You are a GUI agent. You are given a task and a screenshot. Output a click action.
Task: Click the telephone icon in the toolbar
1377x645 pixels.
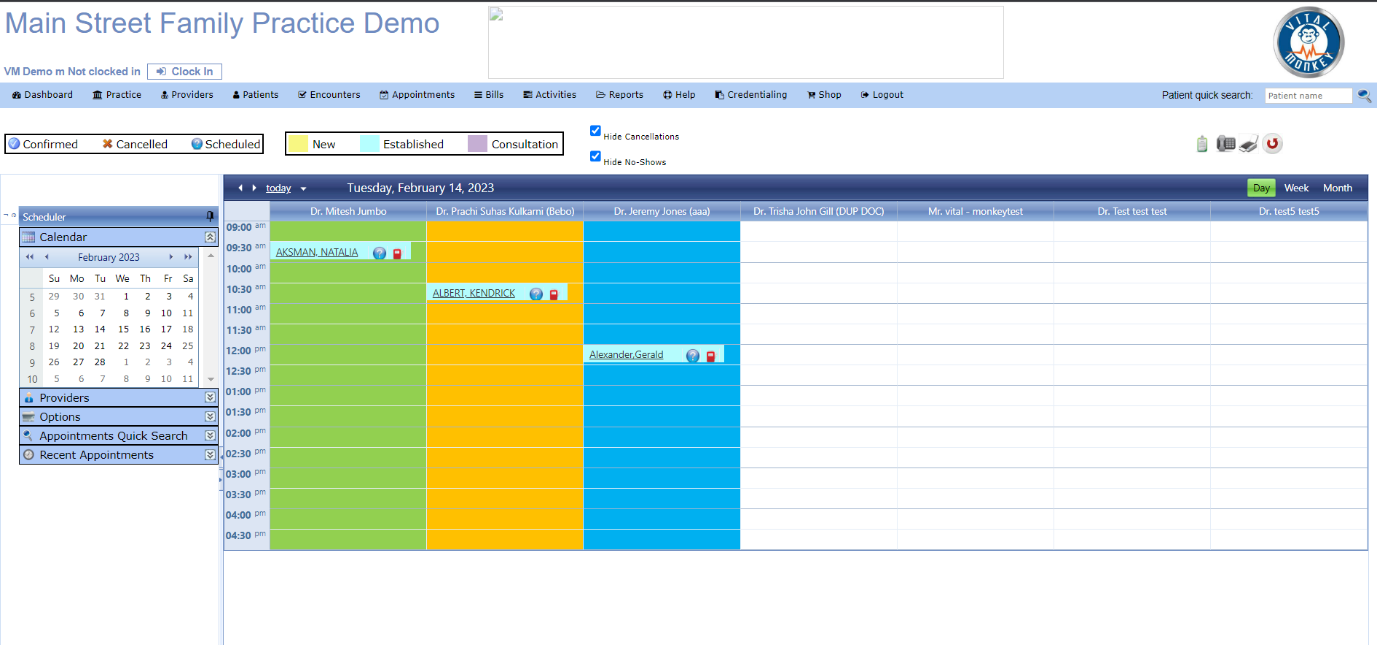click(1226, 144)
